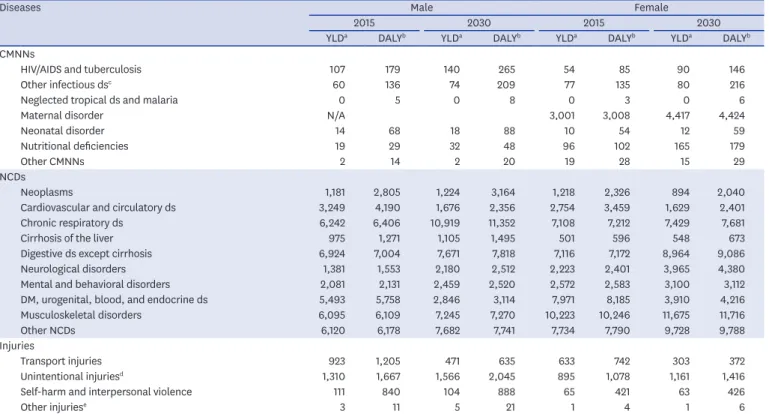The width and height of the screenshot is (769, 414).
Task: Click the value 11,352 in Chronic respiratory row
Action: tap(502, 223)
